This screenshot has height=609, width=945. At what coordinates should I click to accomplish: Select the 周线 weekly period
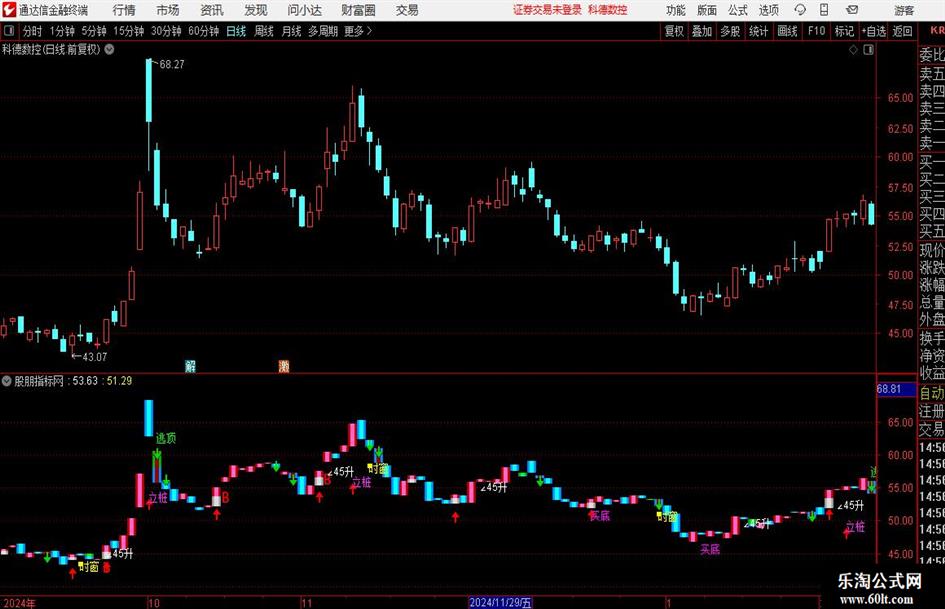tap(263, 31)
